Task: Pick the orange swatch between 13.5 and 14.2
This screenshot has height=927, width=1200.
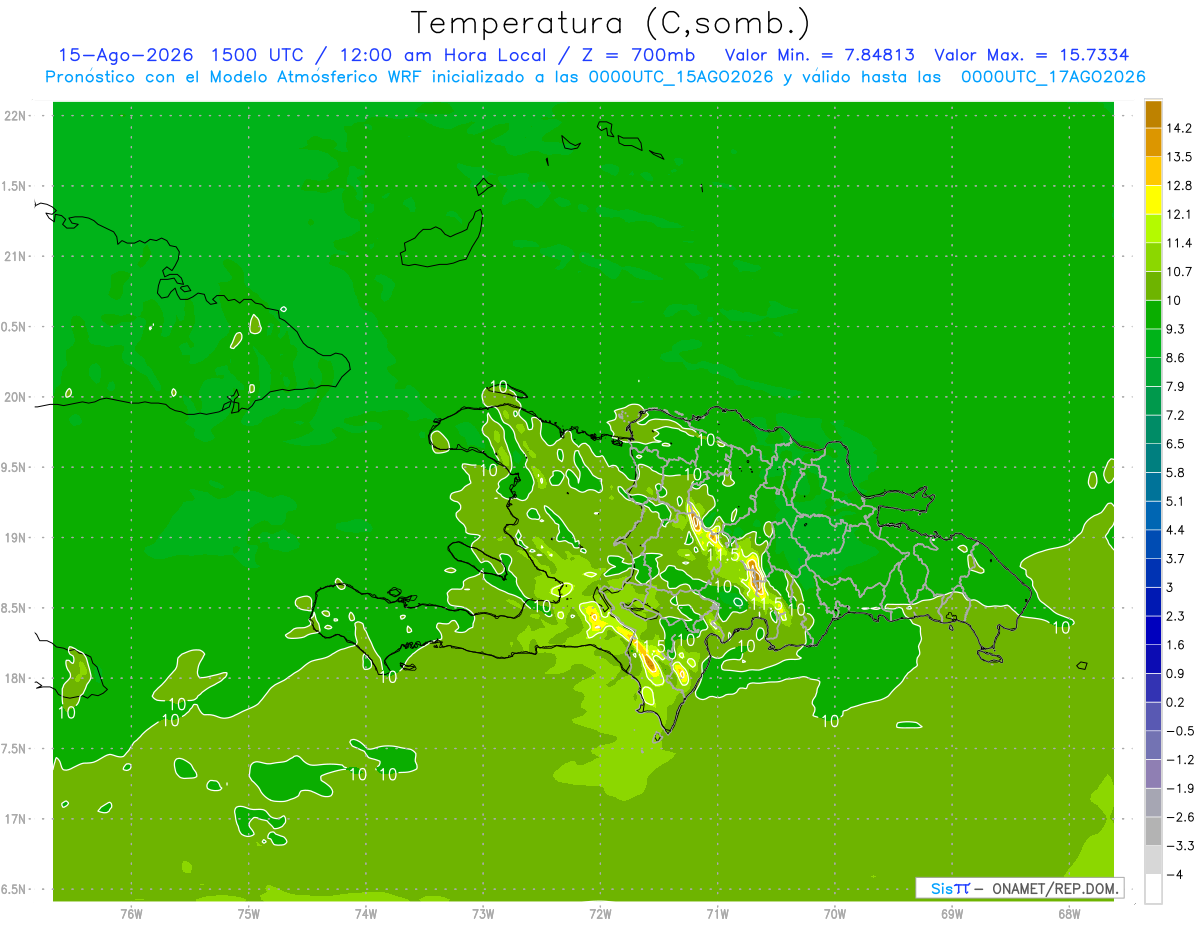Action: click(1153, 142)
